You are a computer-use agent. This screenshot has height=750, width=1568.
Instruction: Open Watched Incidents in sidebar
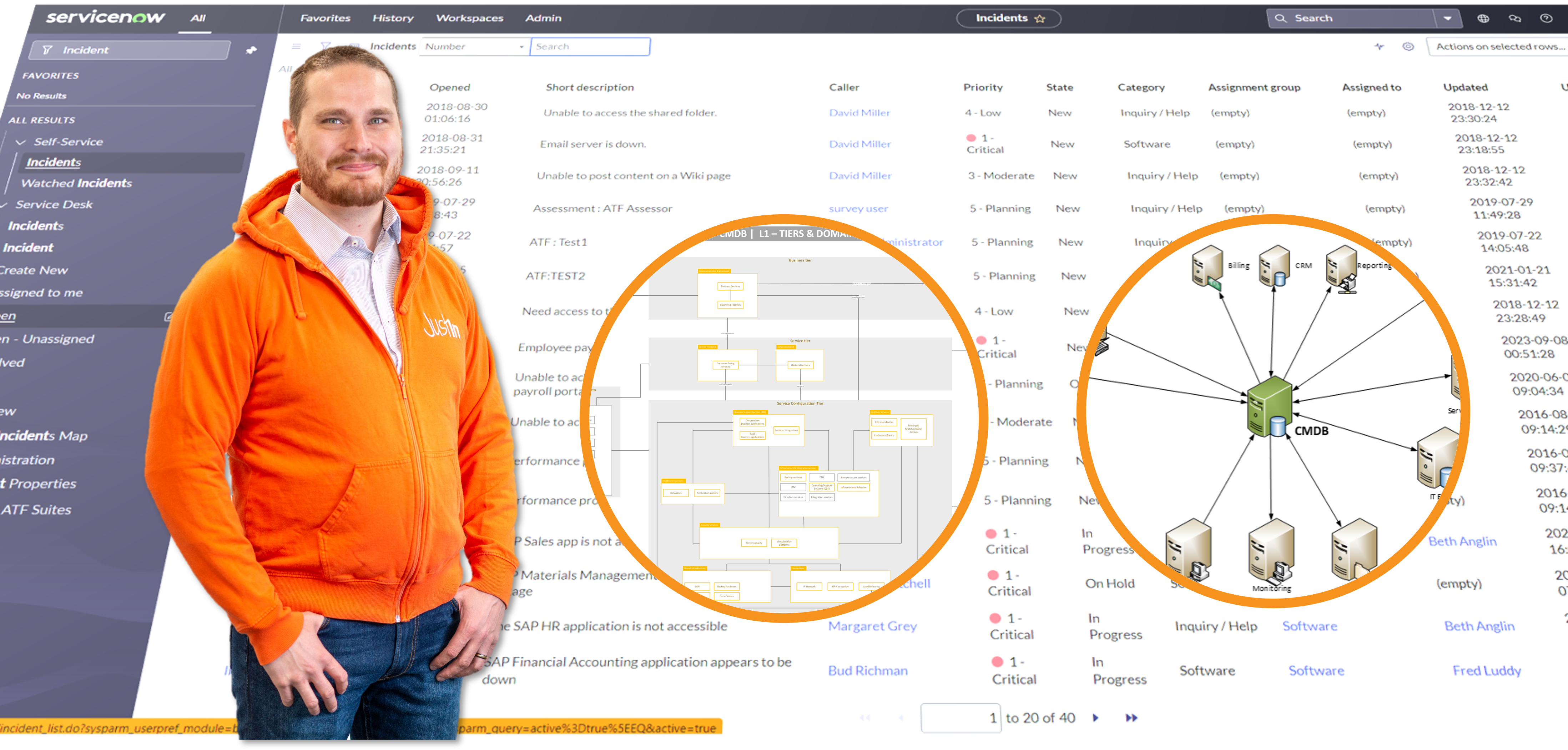pos(77,183)
